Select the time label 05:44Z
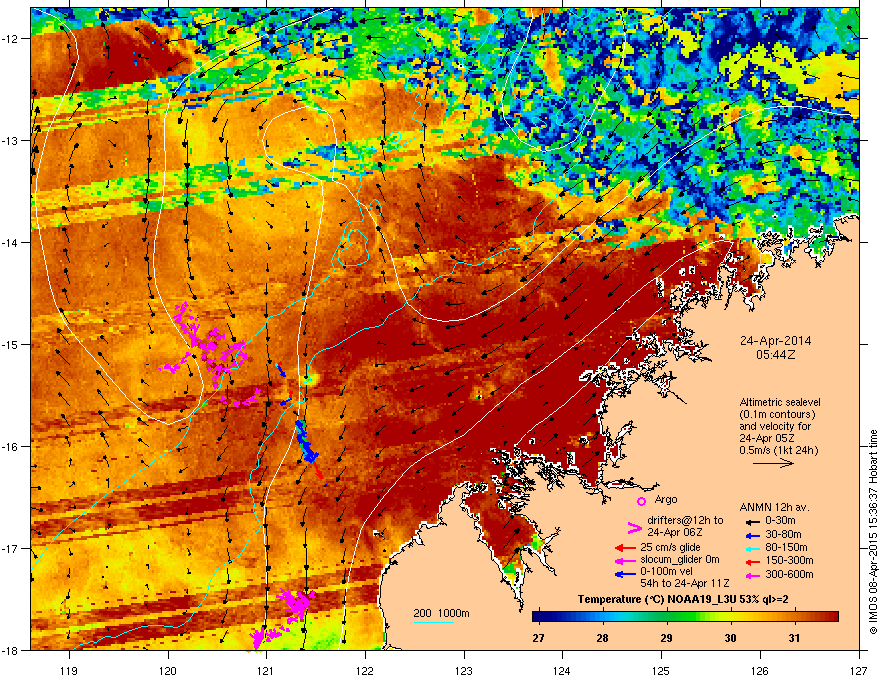 (x=775, y=355)
